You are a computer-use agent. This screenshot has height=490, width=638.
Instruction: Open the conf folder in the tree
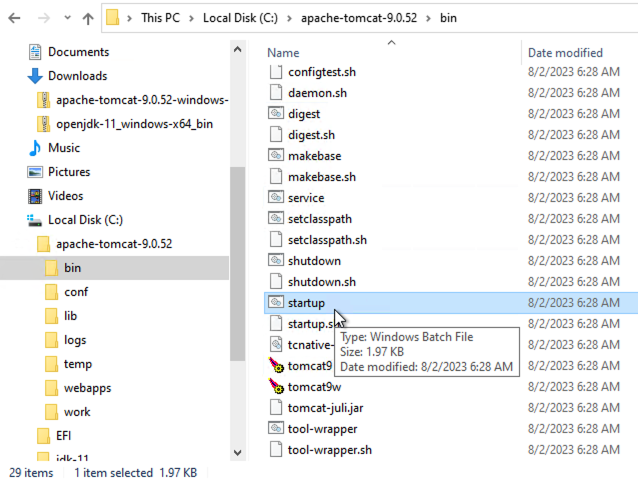[76, 292]
